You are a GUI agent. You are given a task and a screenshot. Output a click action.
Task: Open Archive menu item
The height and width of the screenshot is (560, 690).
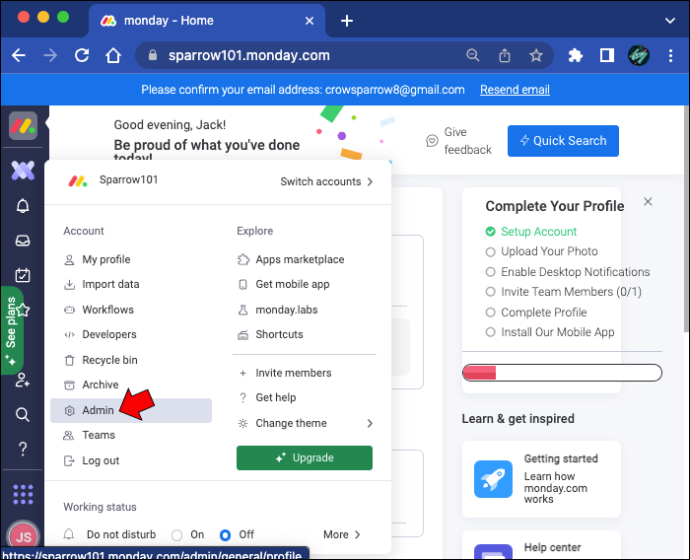[x=131, y=385]
